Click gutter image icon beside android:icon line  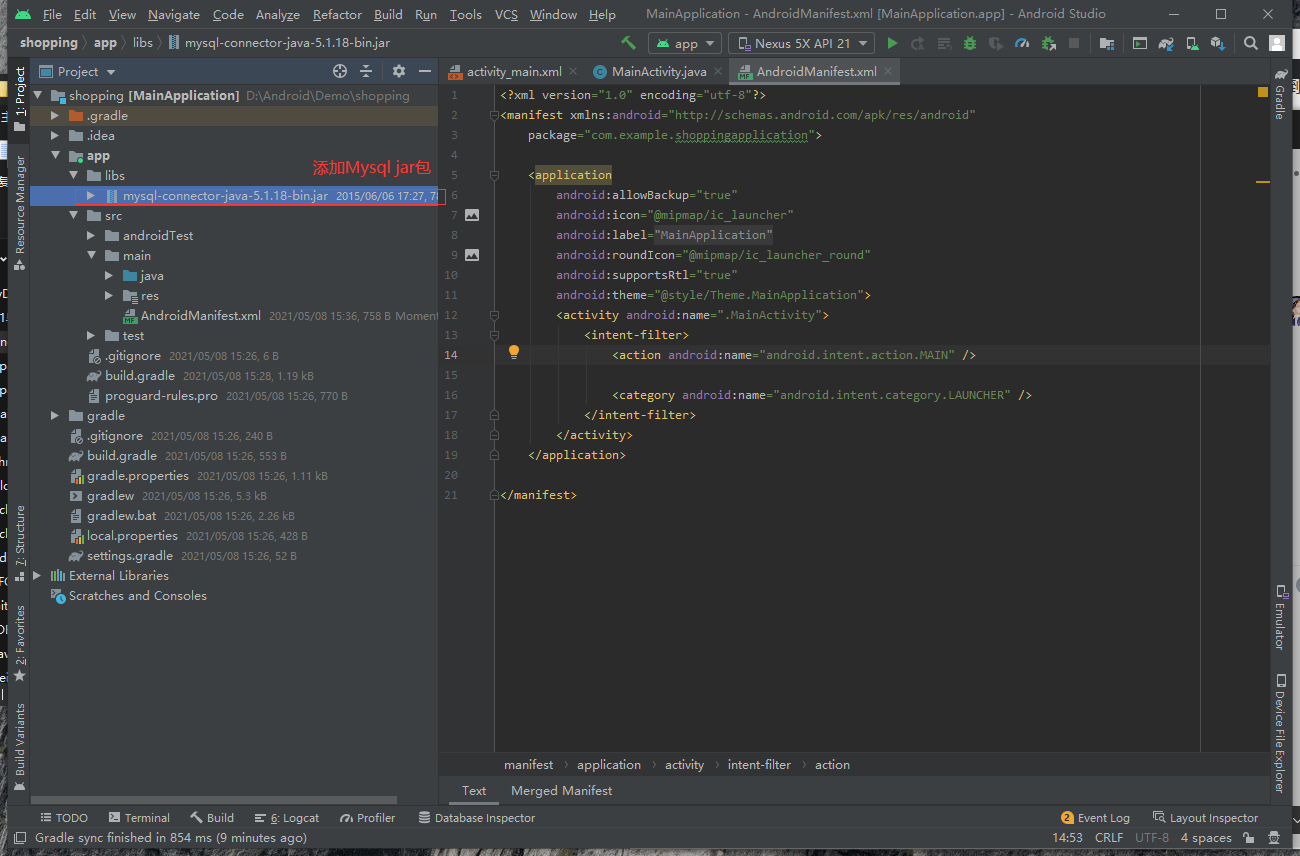point(472,215)
